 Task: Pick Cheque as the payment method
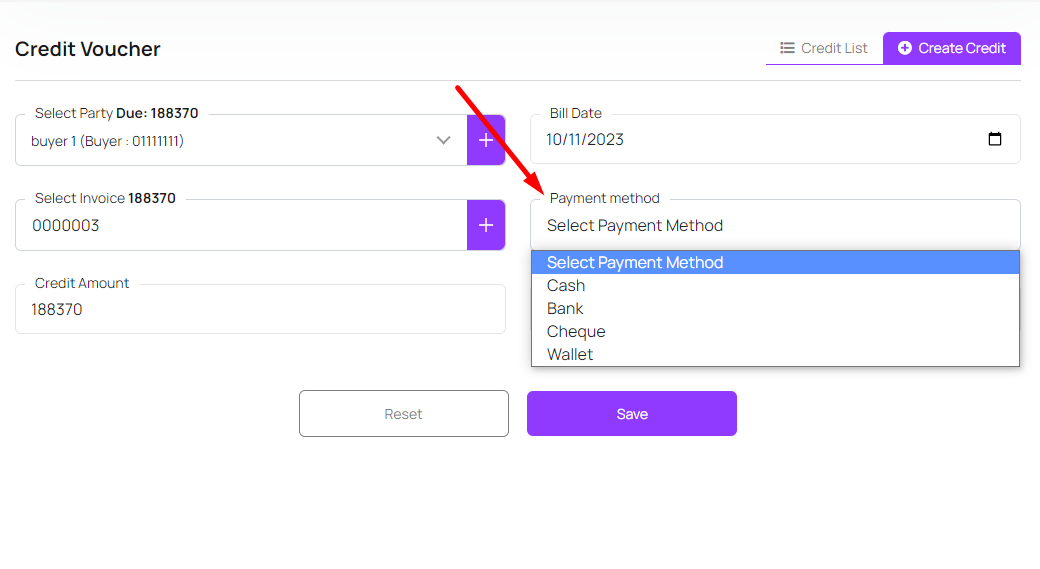click(576, 332)
